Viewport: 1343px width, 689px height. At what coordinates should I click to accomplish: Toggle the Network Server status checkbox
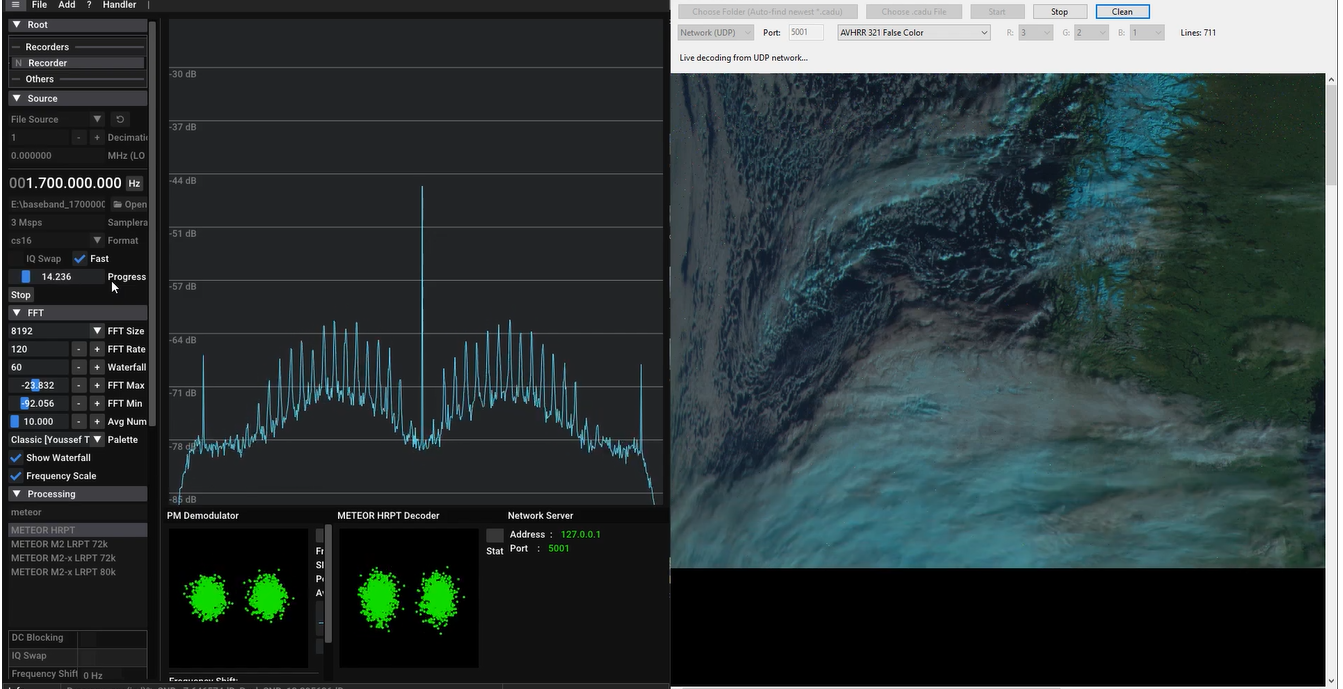(495, 536)
